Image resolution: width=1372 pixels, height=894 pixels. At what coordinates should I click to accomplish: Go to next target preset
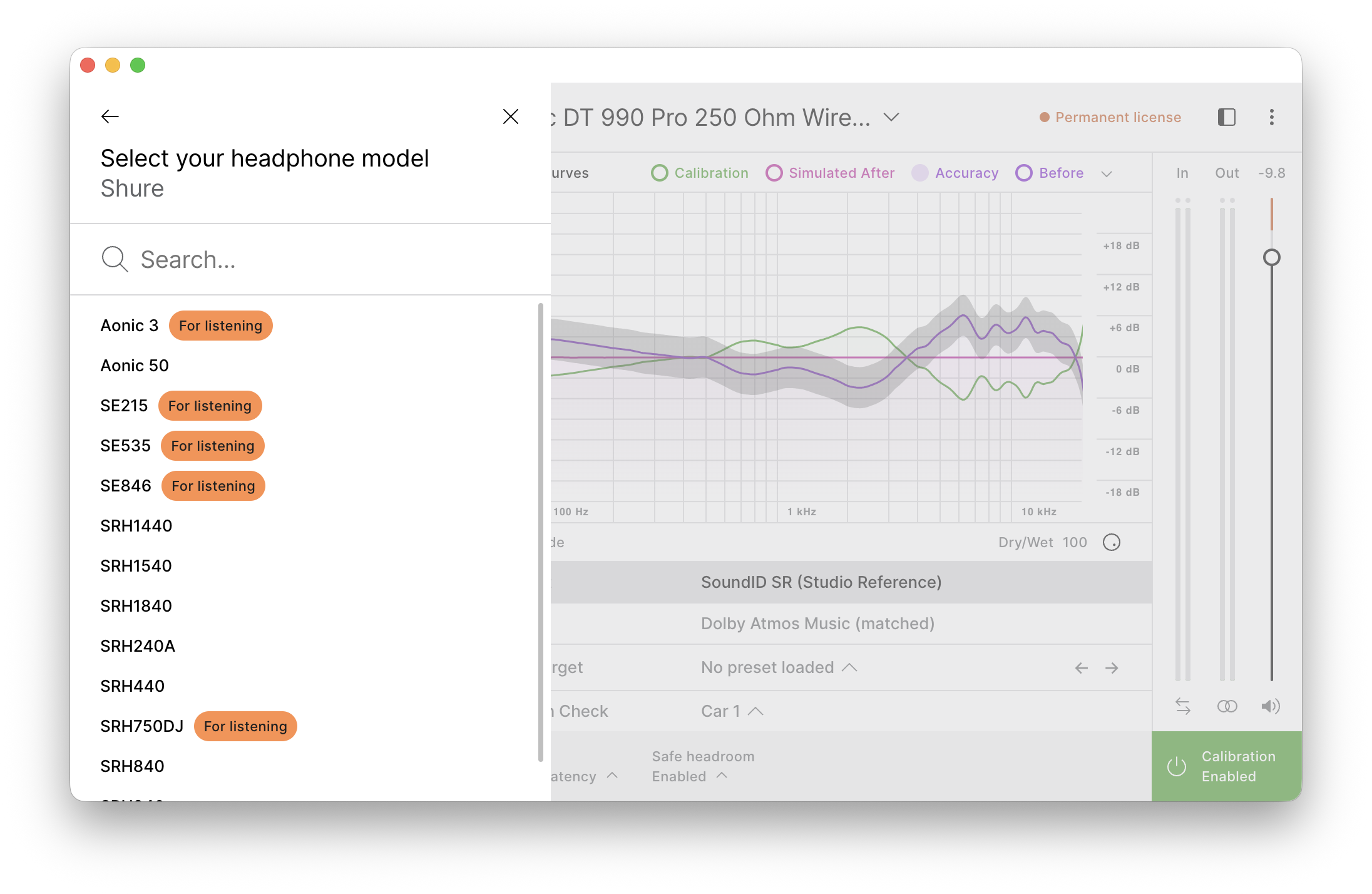coord(1112,668)
